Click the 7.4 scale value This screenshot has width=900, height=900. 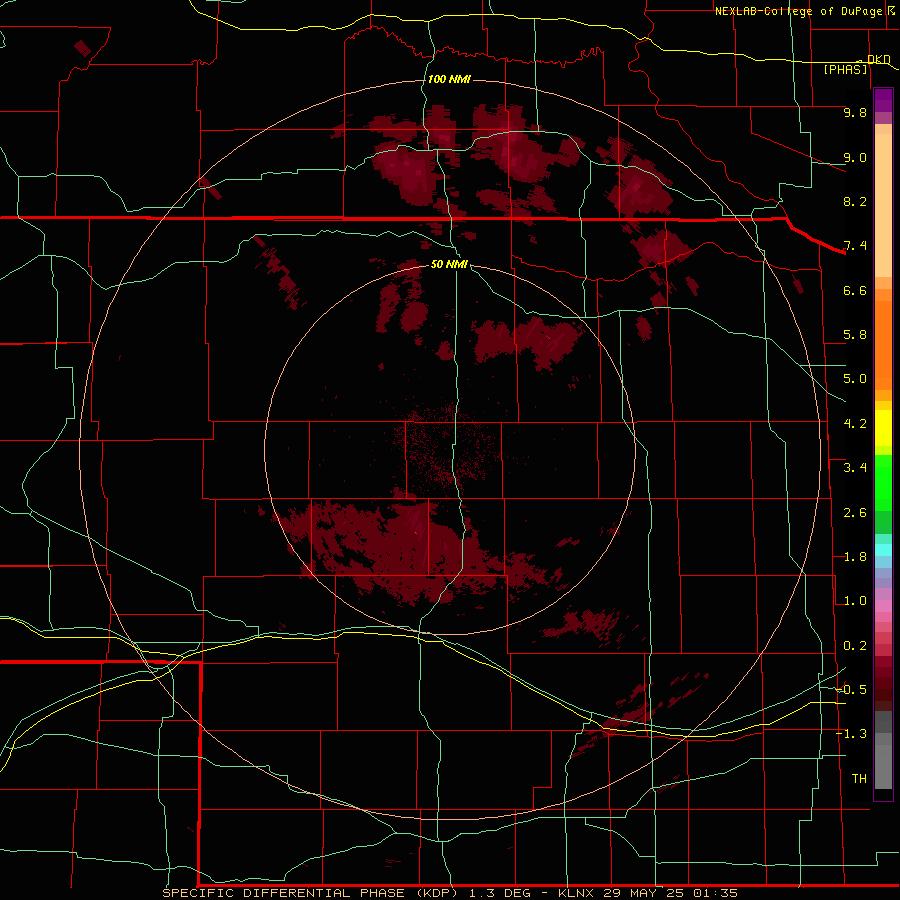pos(855,246)
